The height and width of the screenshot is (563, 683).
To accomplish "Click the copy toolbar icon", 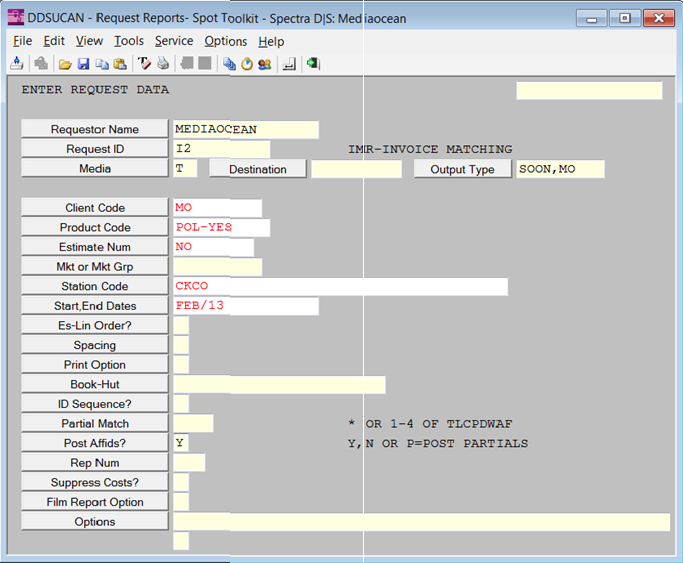I will click(102, 64).
